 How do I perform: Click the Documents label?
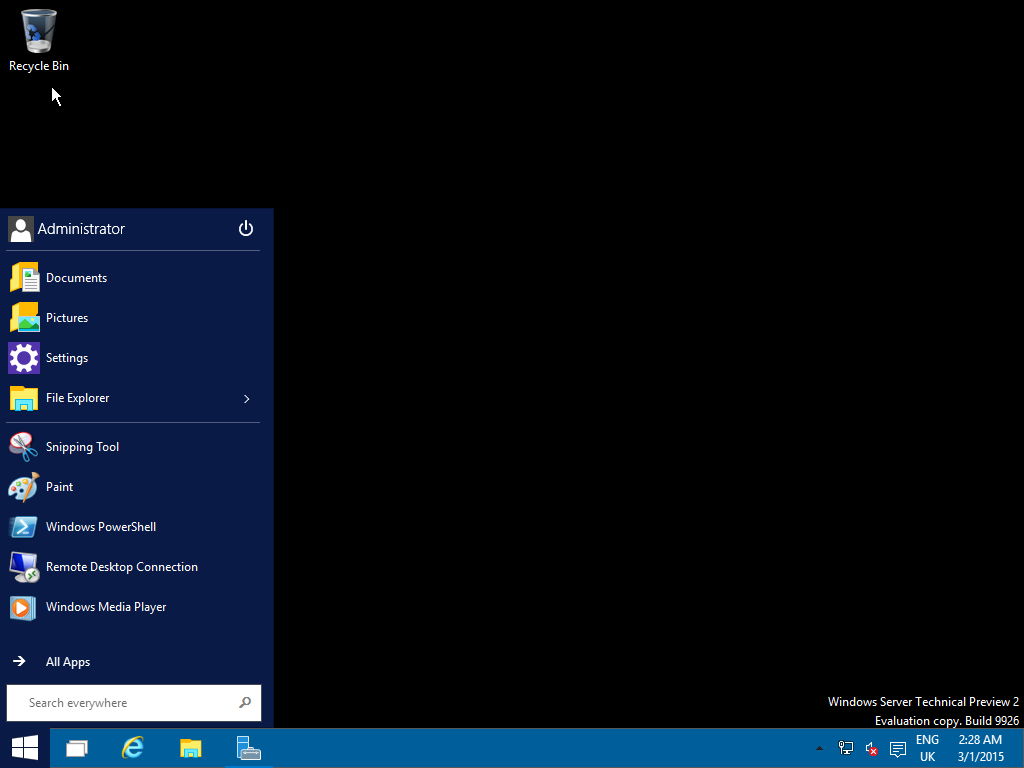(x=76, y=278)
